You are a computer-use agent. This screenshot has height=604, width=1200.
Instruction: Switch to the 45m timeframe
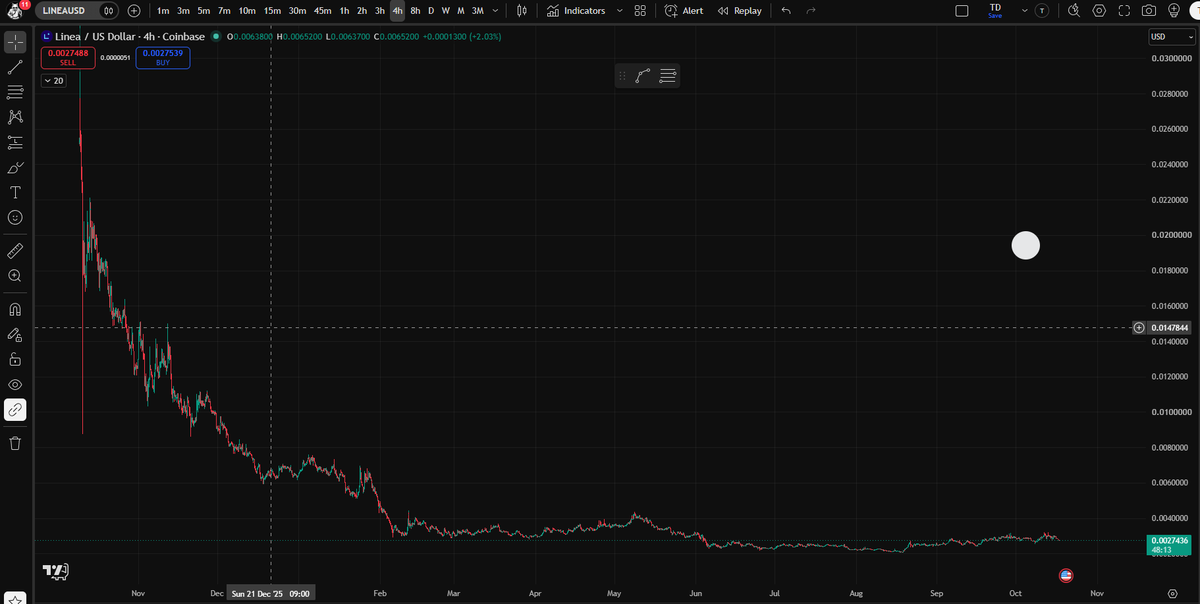(x=322, y=10)
